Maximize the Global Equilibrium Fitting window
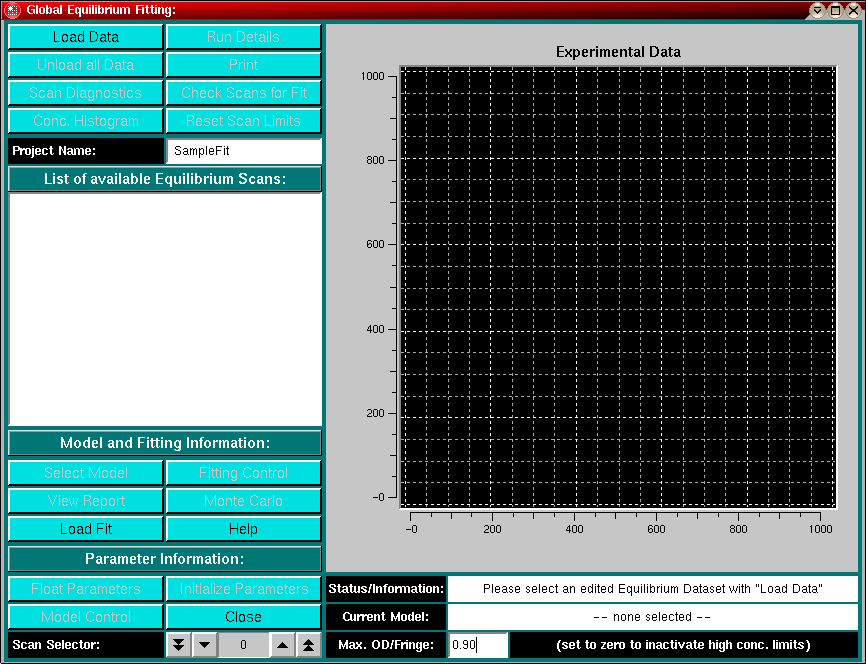Viewport: 866px width, 664px height. pos(835,10)
